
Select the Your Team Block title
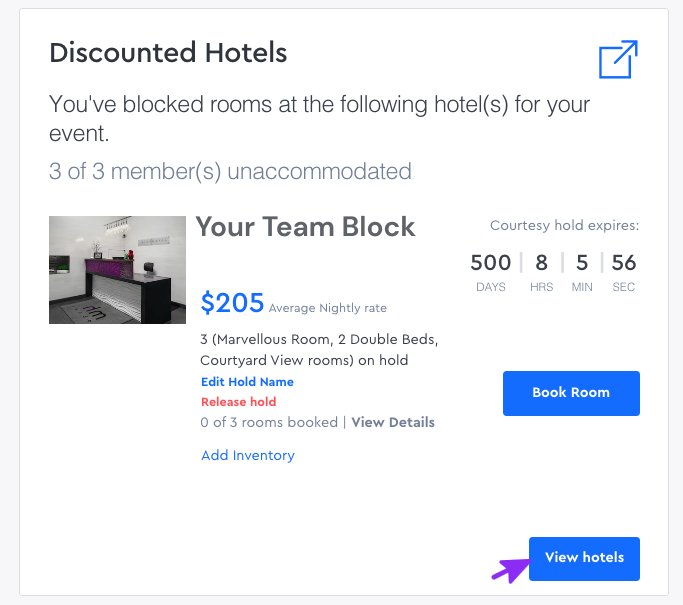pyautogui.click(x=306, y=227)
